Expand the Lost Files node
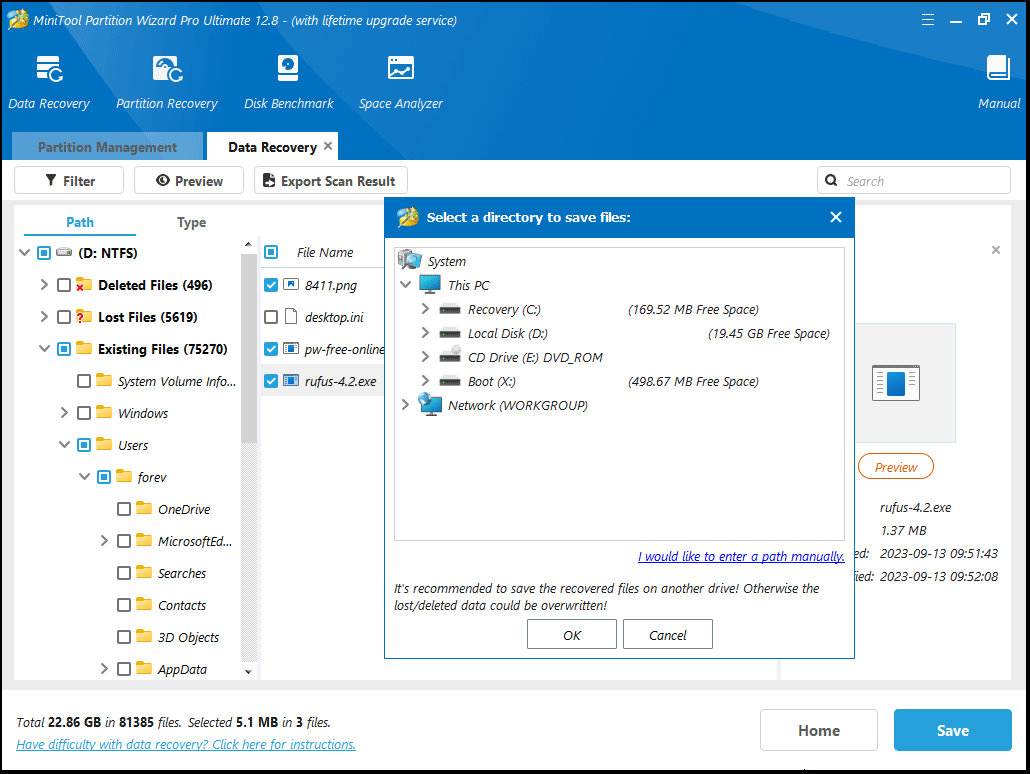The height and width of the screenshot is (774, 1030). click(x=44, y=317)
